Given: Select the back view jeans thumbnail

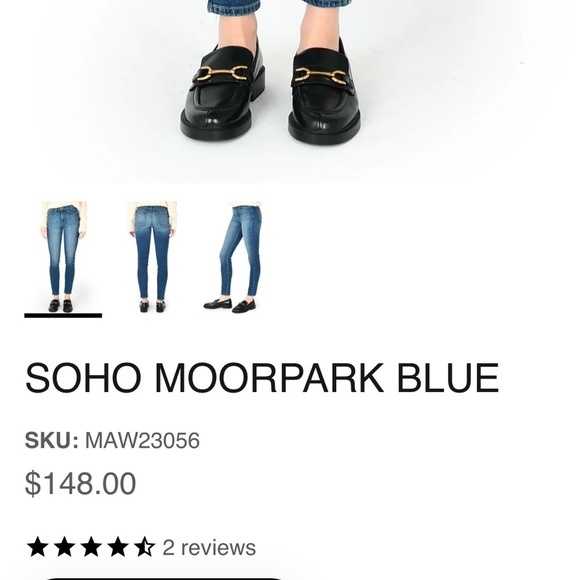Looking at the screenshot, I should pos(152,257).
